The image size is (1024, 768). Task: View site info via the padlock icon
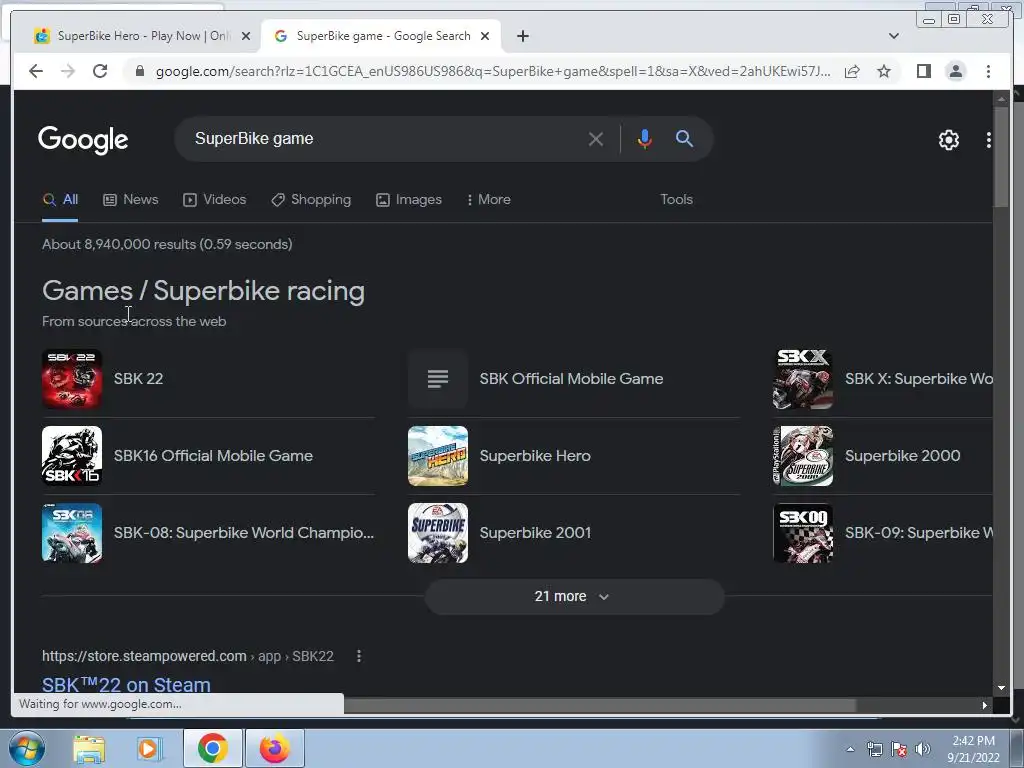140,71
